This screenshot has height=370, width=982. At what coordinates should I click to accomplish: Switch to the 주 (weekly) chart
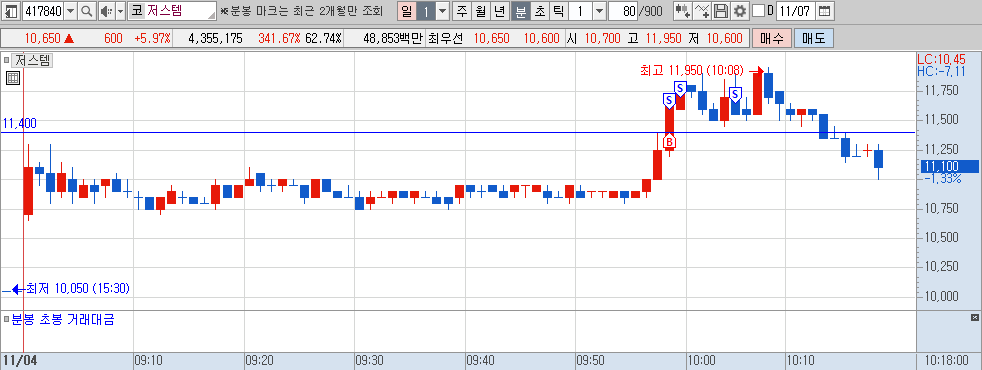point(462,11)
